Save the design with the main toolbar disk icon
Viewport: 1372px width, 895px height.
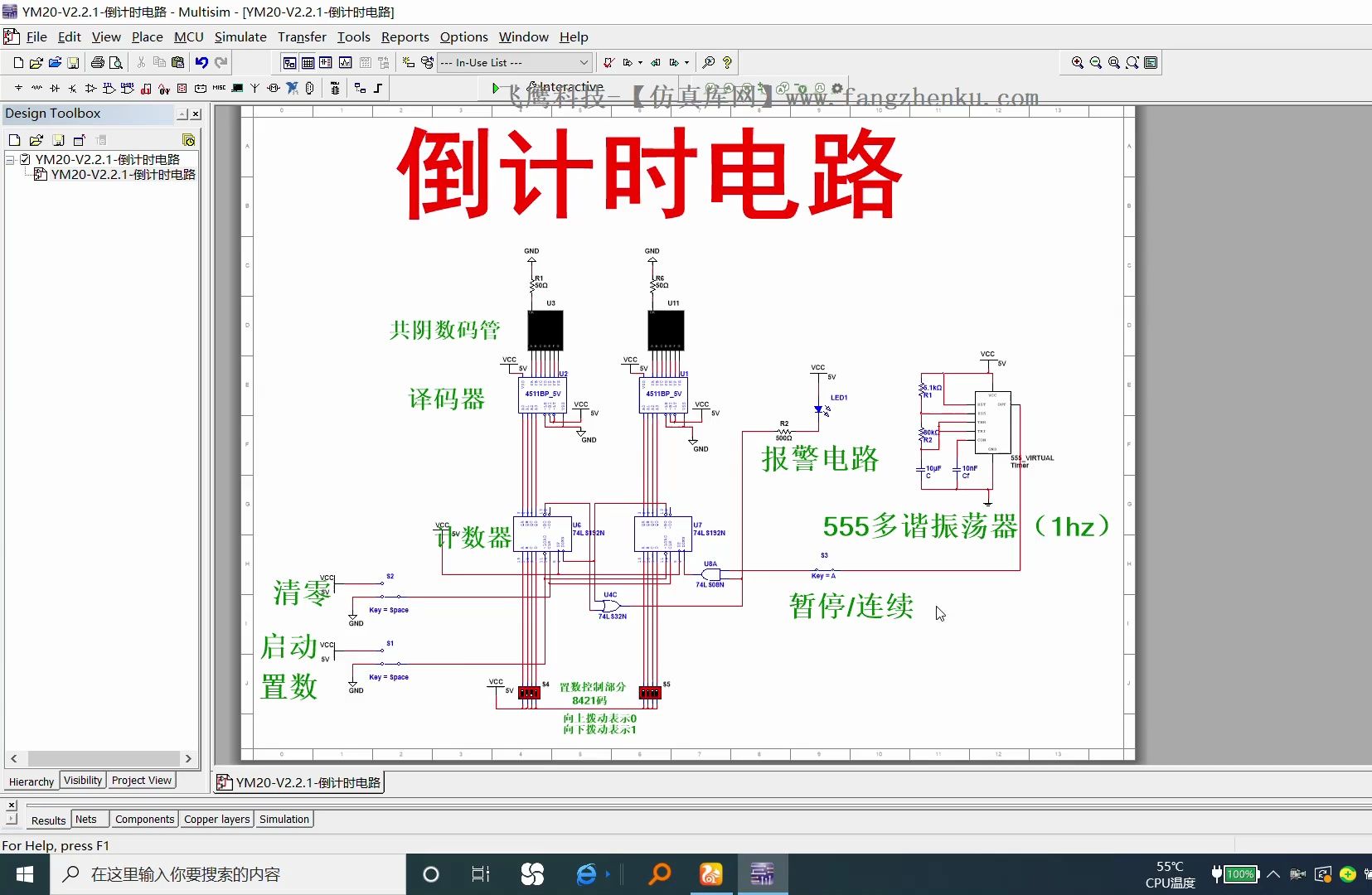(x=73, y=63)
